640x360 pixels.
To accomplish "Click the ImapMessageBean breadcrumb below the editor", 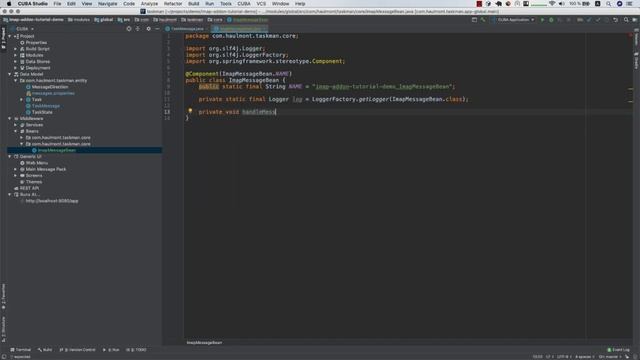I will click(204, 342).
